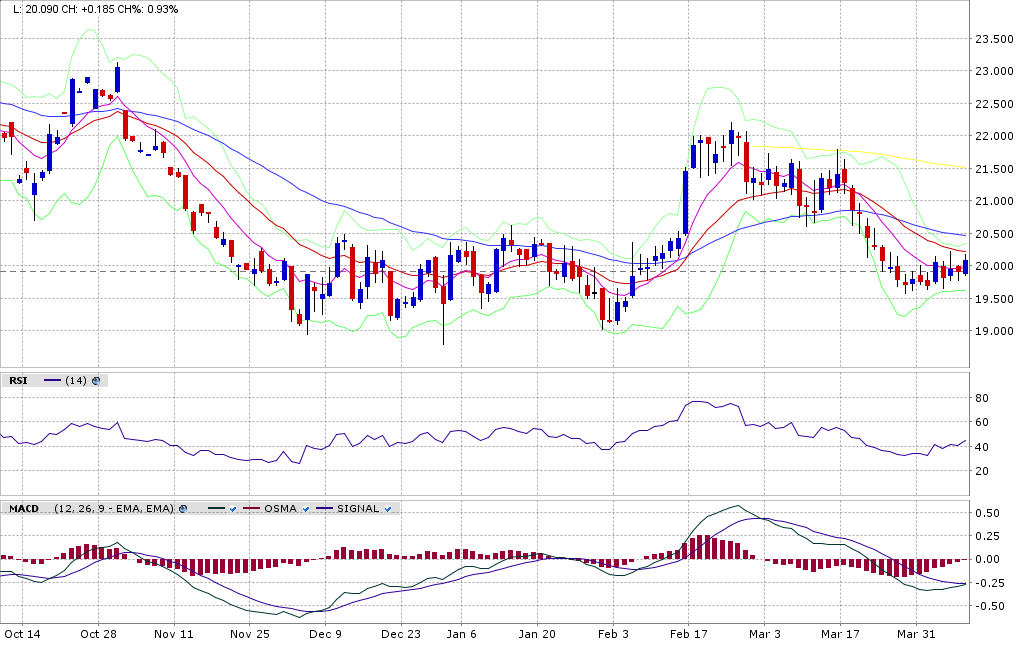
Task: Toggle the SIGNAL line checkmark
Action: [388, 509]
